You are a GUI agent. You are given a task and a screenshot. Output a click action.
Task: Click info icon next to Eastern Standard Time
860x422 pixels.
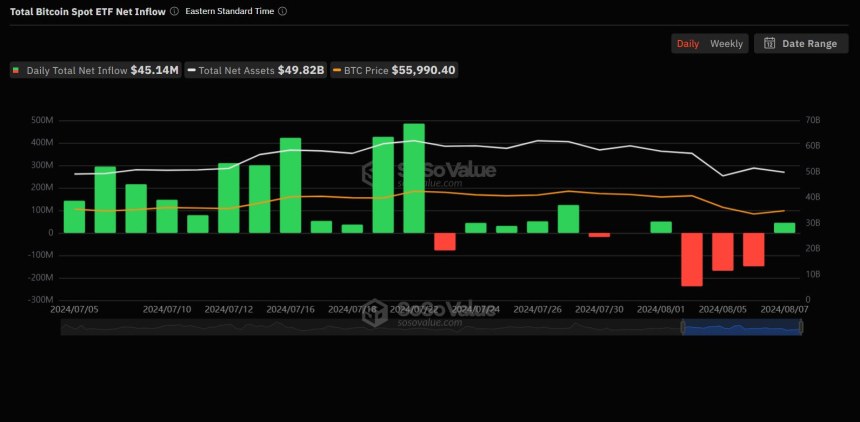[282, 11]
